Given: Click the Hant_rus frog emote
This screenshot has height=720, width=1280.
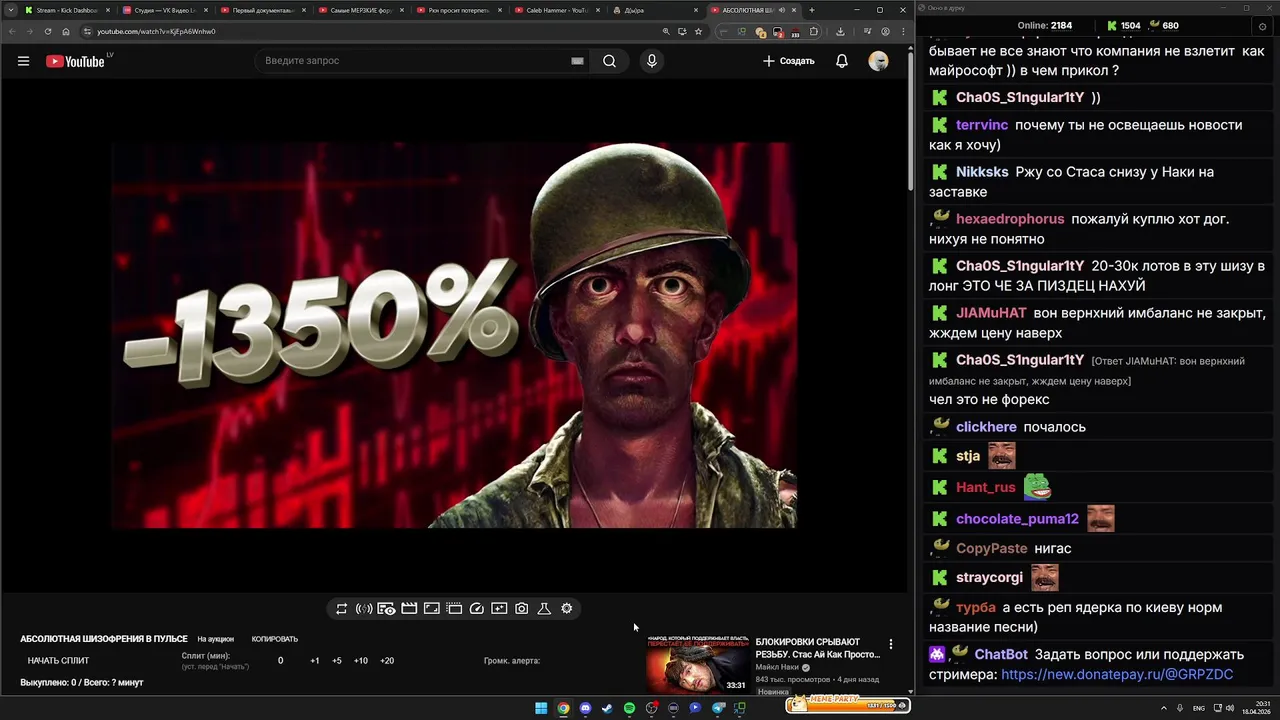Looking at the screenshot, I should [1037, 487].
